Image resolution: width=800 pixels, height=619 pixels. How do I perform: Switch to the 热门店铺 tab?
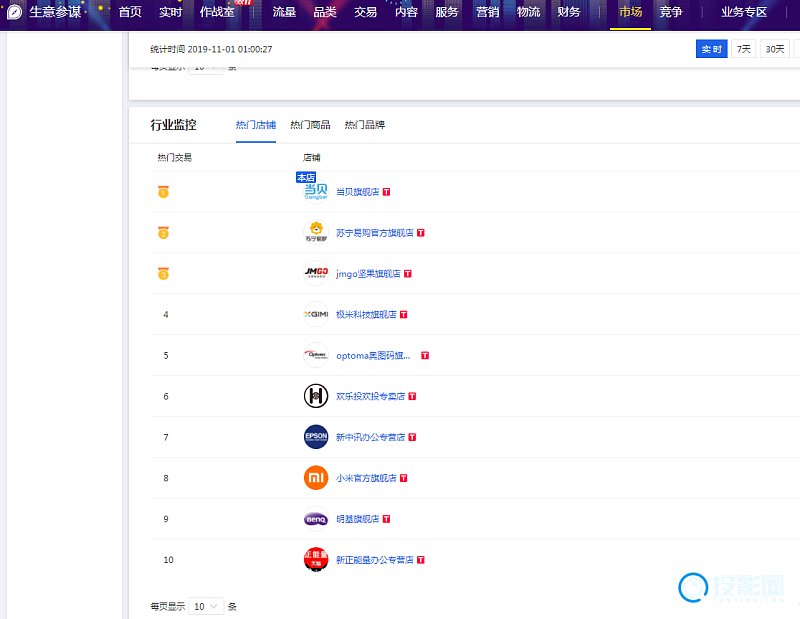256,125
